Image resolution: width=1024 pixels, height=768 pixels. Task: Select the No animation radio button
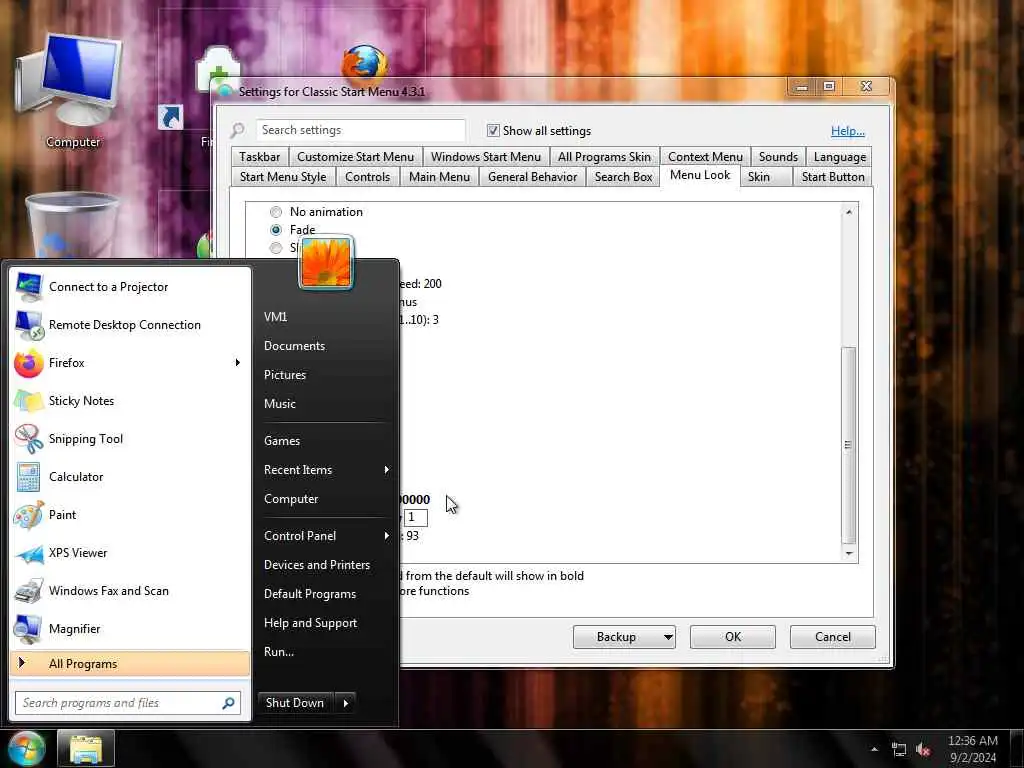[x=276, y=212]
